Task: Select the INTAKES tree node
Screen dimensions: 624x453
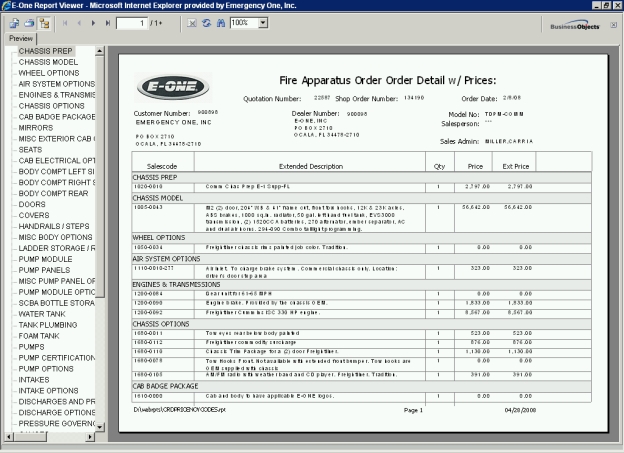Action: [x=34, y=379]
